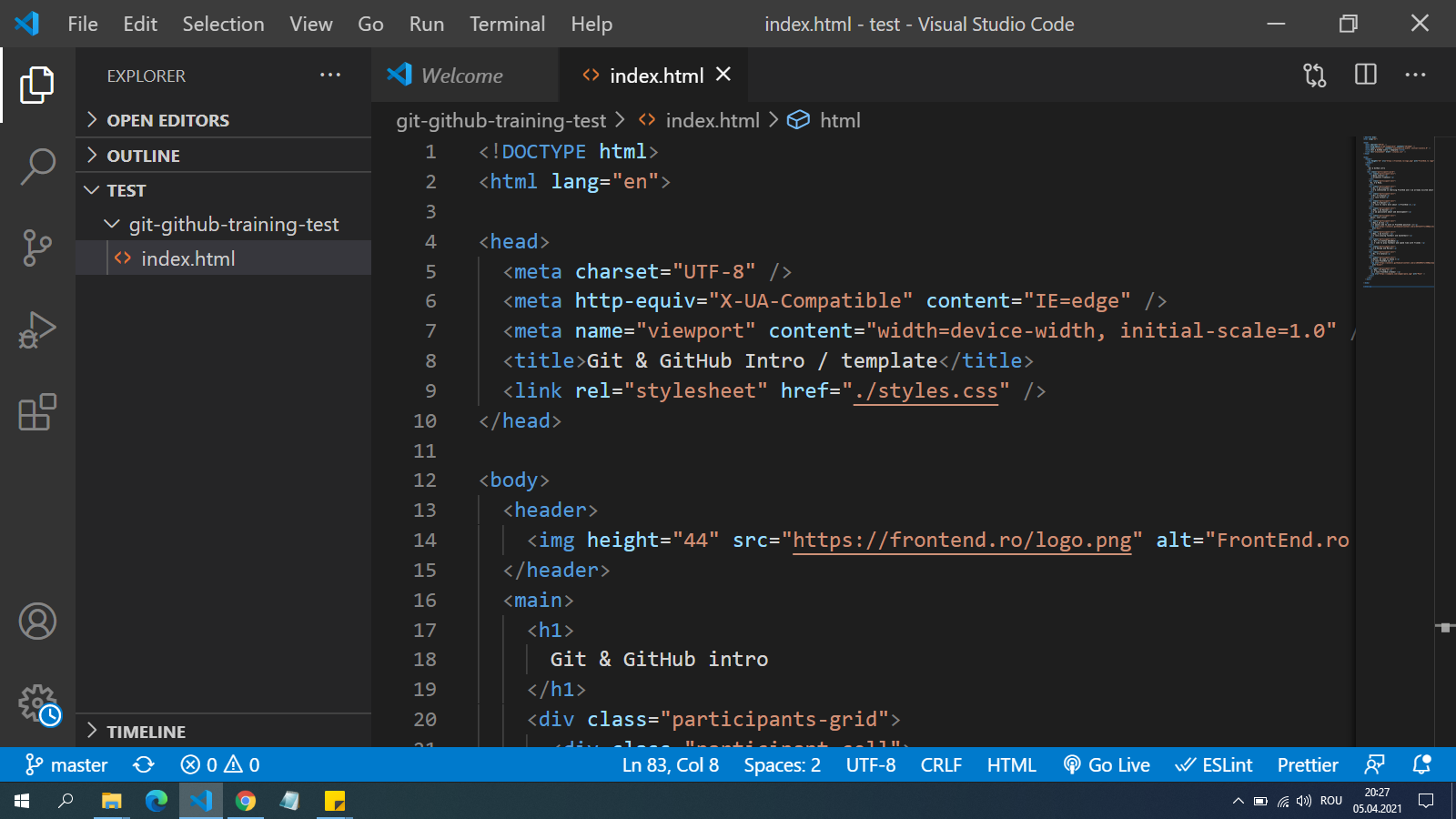Split the editor to the right
This screenshot has height=819, width=1456.
click(1365, 76)
